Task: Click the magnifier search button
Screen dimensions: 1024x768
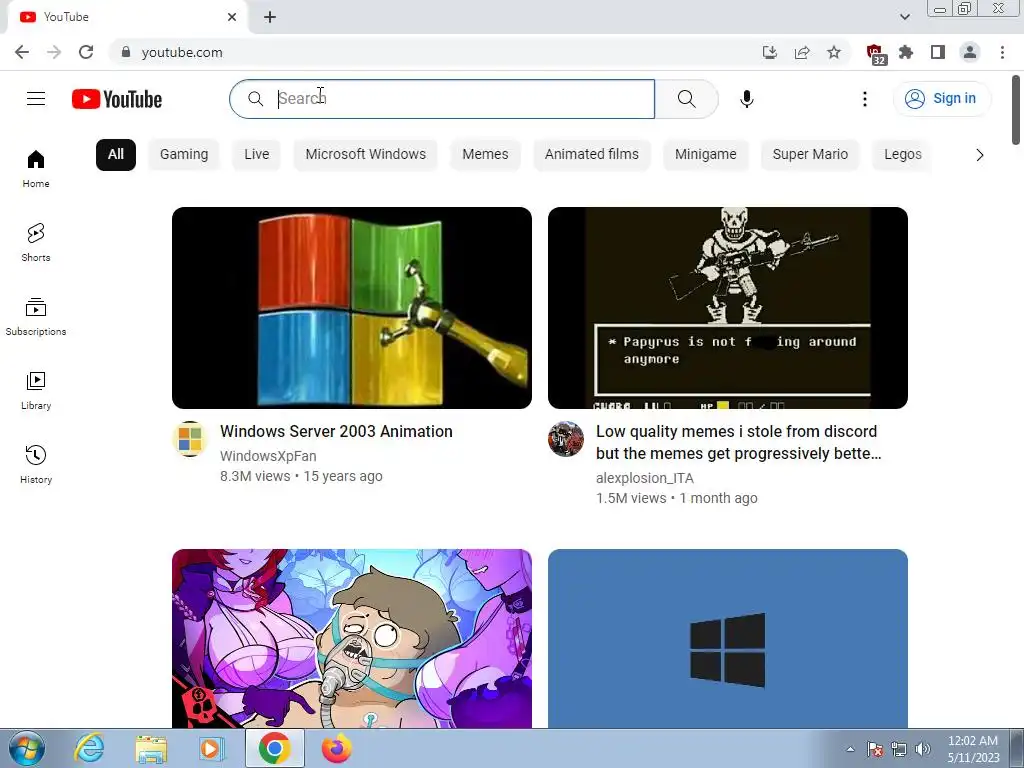Action: pos(686,99)
